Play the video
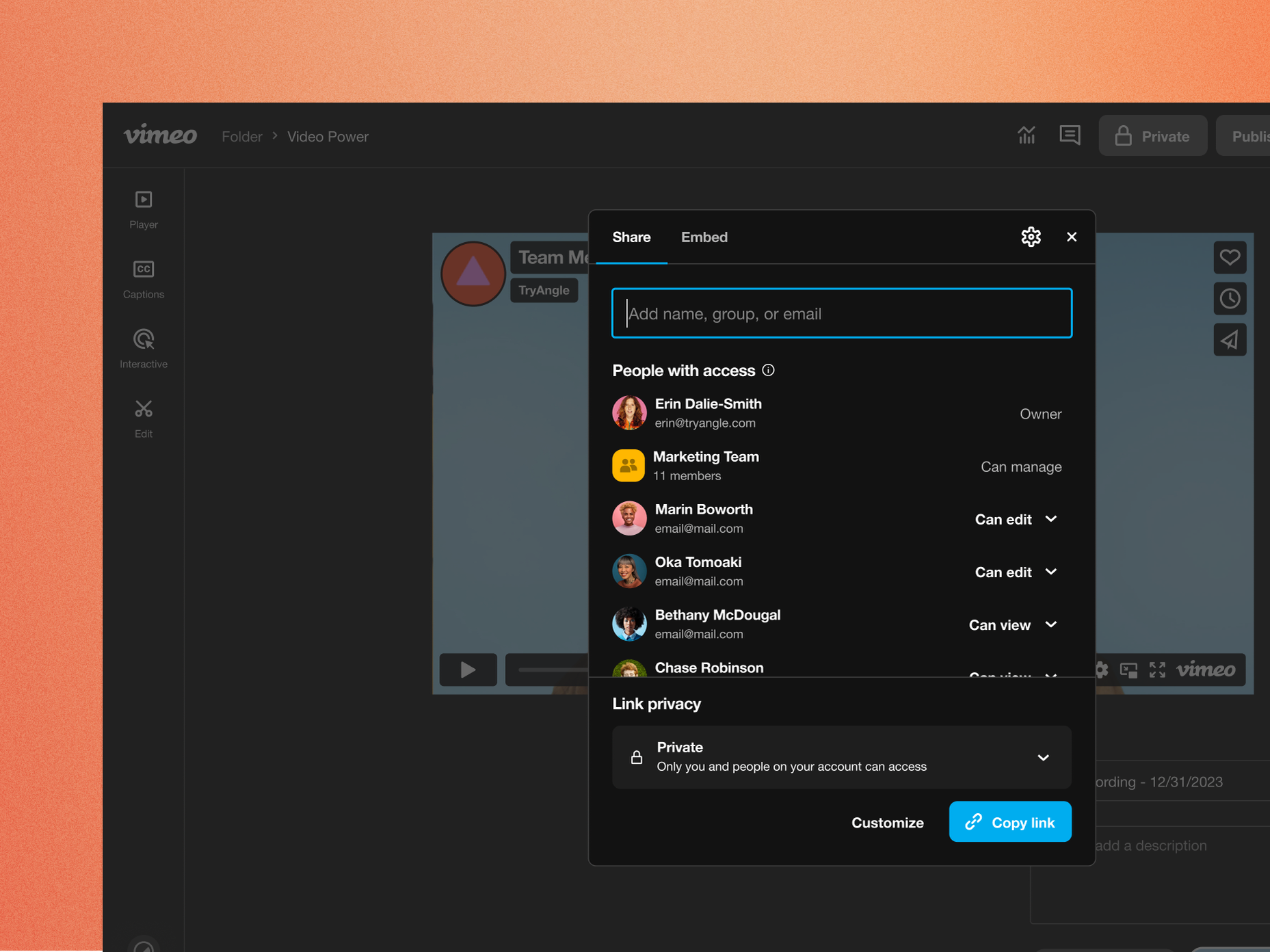This screenshot has width=1270, height=952. [x=468, y=670]
